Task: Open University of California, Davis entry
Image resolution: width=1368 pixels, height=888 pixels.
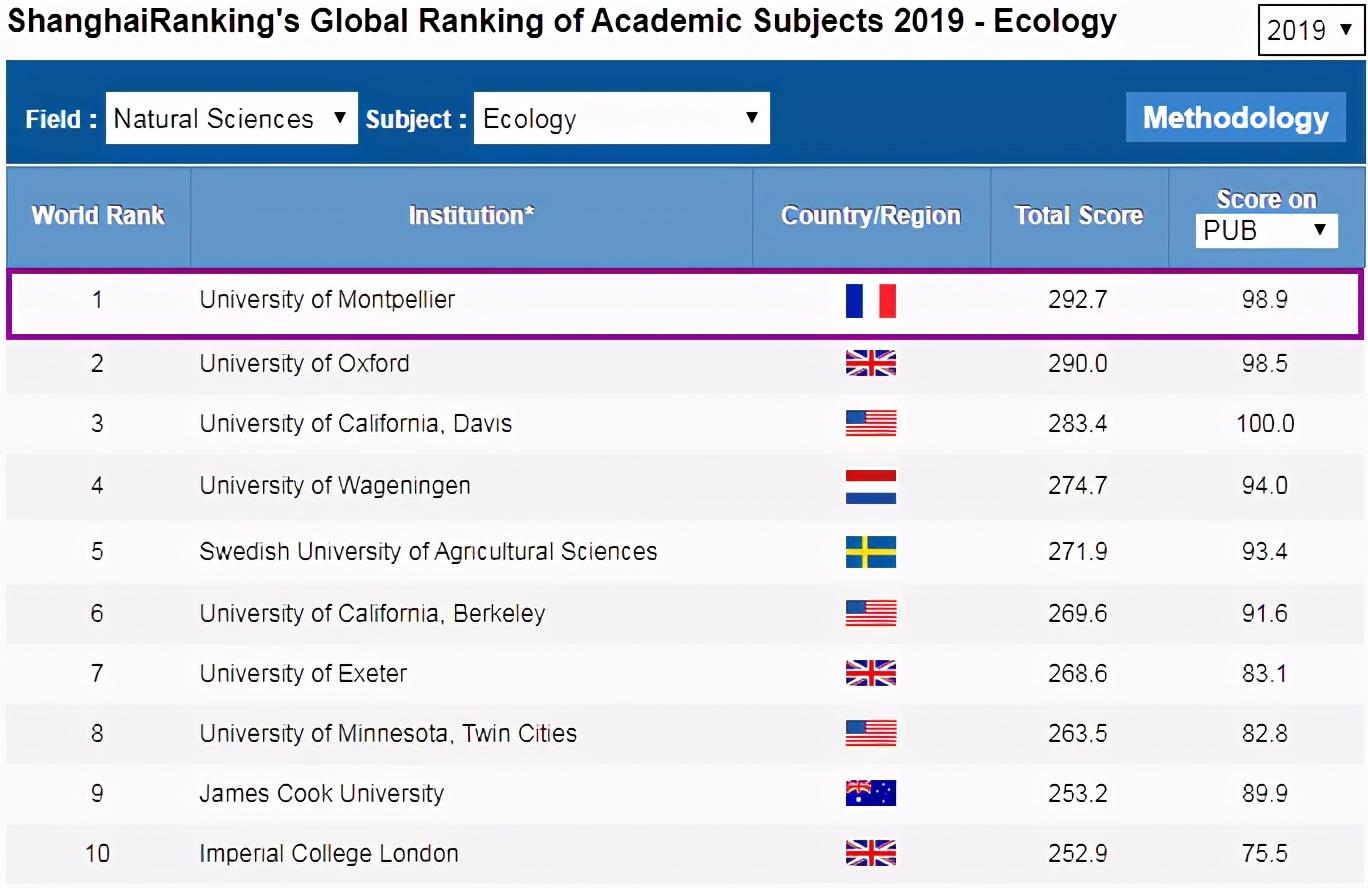Action: 355,424
